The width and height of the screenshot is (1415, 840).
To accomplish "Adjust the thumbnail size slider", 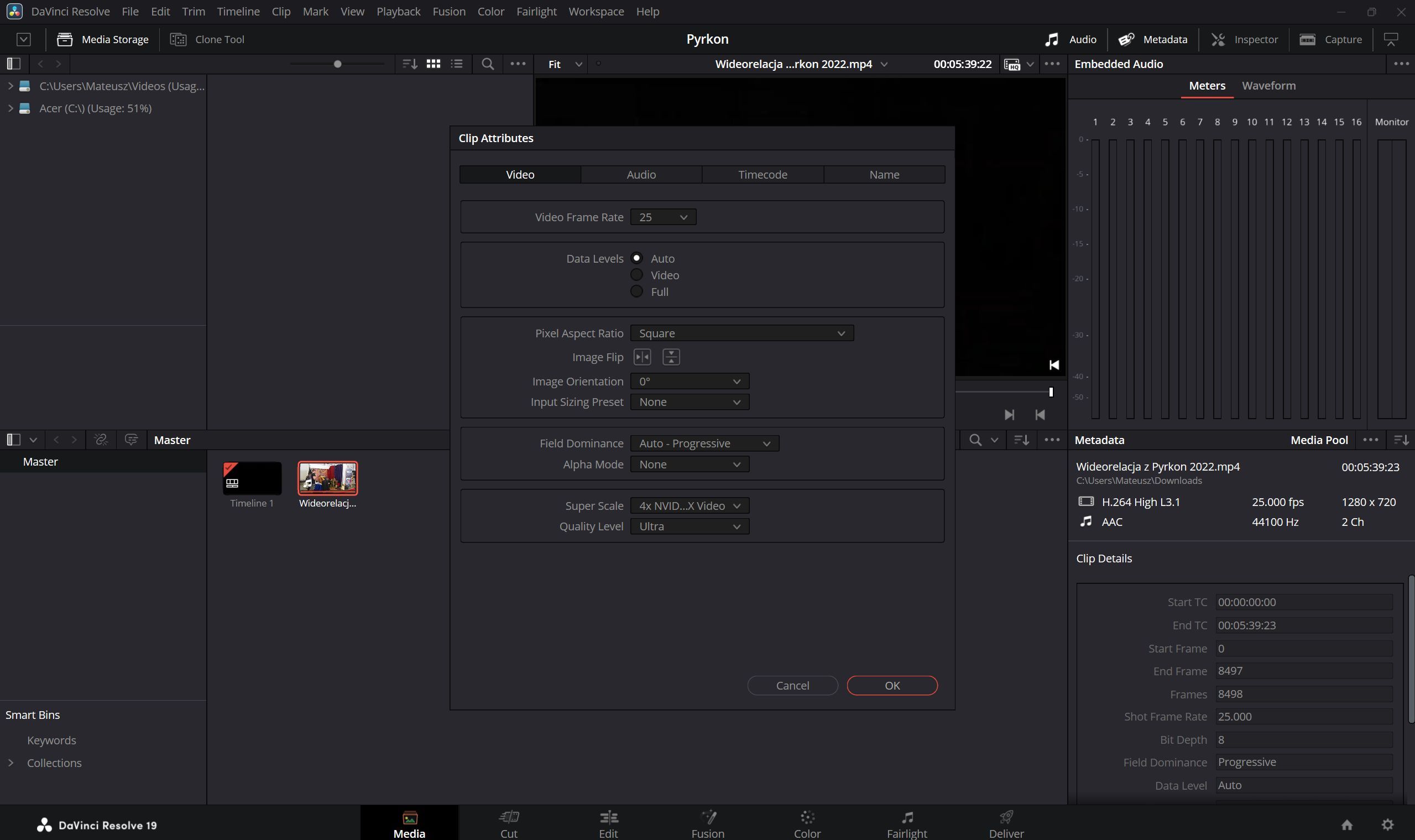I will tap(337, 64).
